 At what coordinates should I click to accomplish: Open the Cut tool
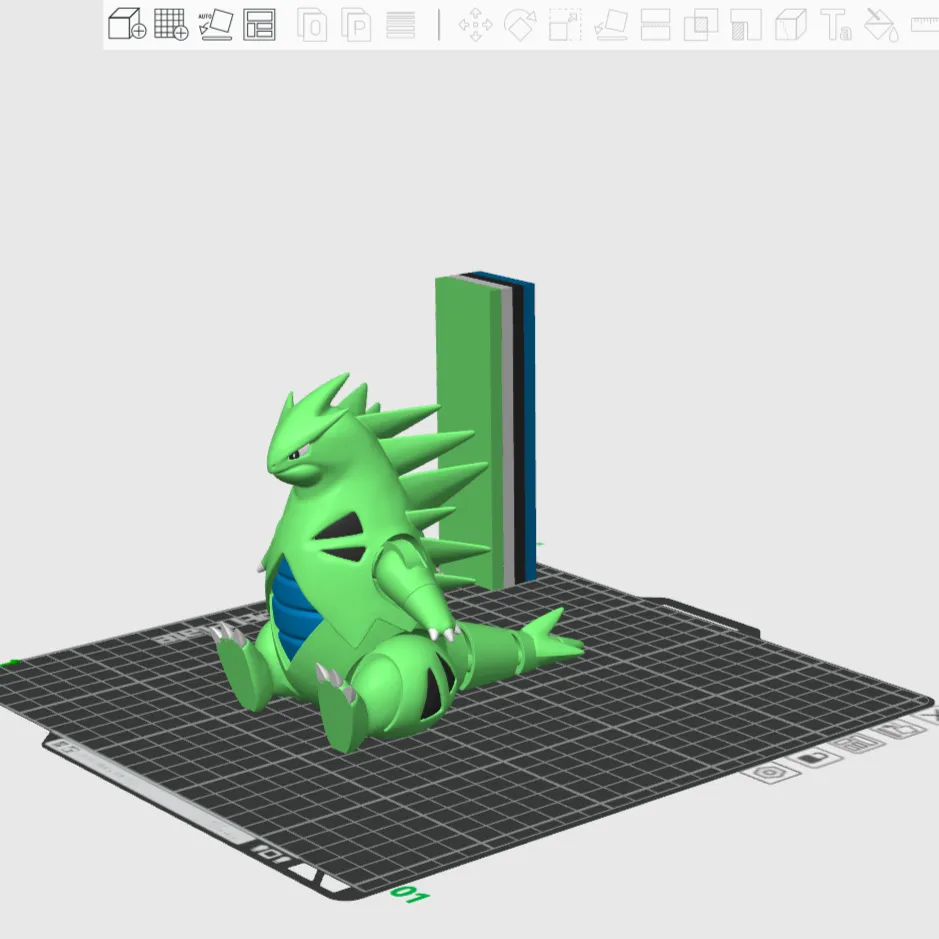[x=656, y=25]
